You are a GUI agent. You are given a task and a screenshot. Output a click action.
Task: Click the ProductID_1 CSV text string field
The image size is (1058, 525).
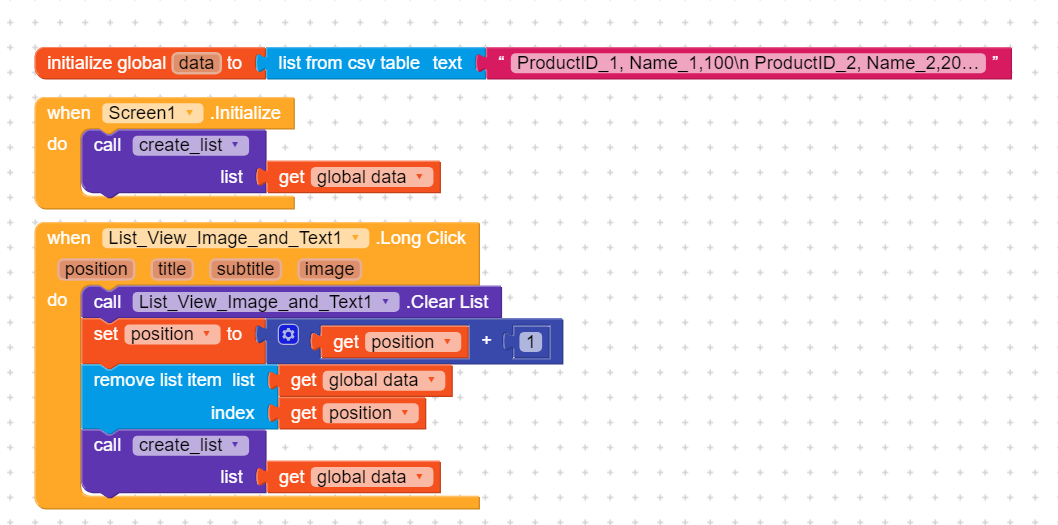point(748,63)
